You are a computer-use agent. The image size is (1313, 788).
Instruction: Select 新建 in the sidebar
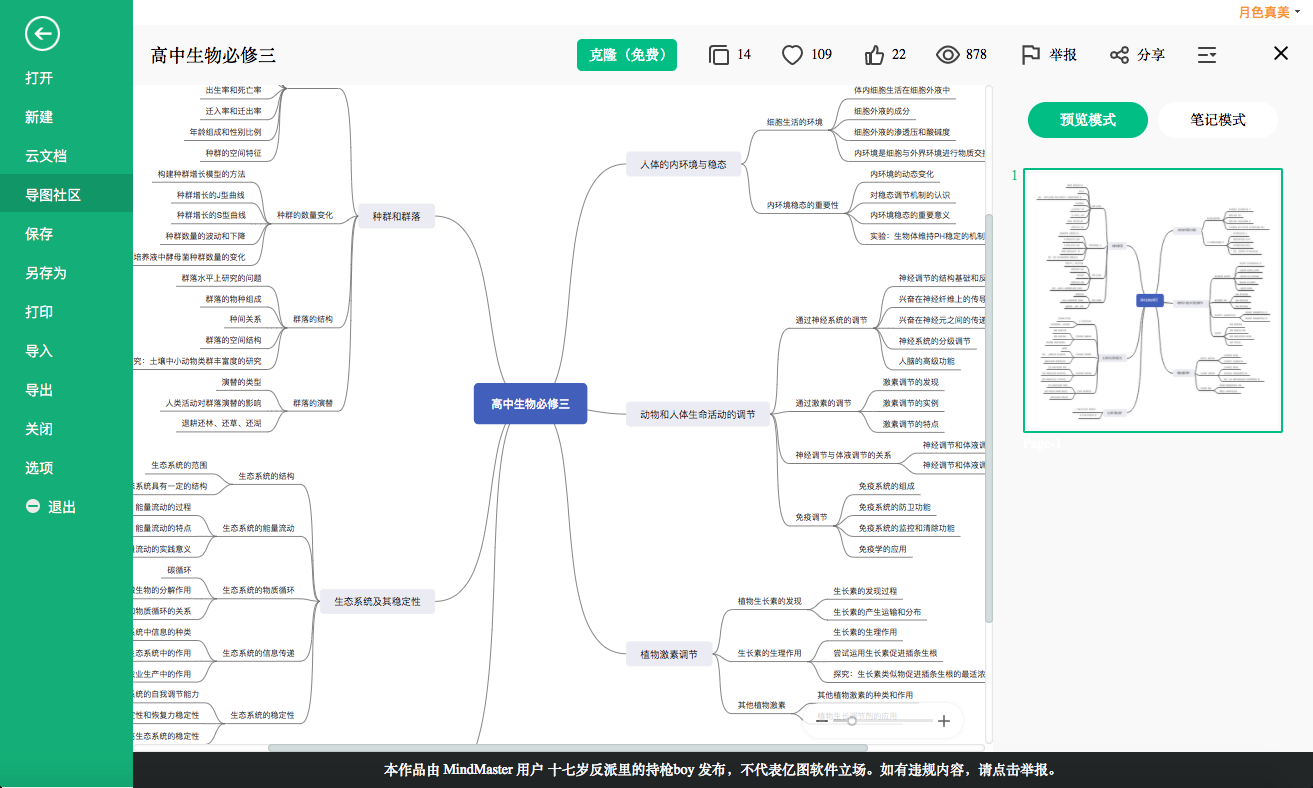coord(66,117)
